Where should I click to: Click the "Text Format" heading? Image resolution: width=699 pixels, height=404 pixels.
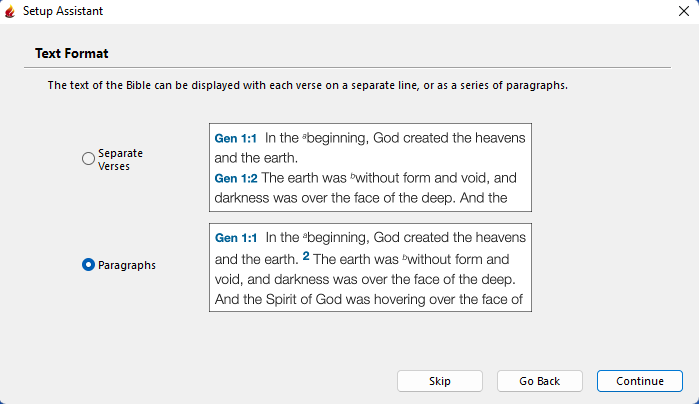(72, 53)
